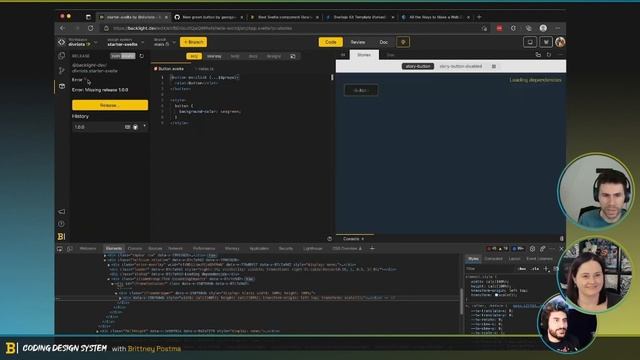Toggle the release type switch in Release panel

pos(122,56)
